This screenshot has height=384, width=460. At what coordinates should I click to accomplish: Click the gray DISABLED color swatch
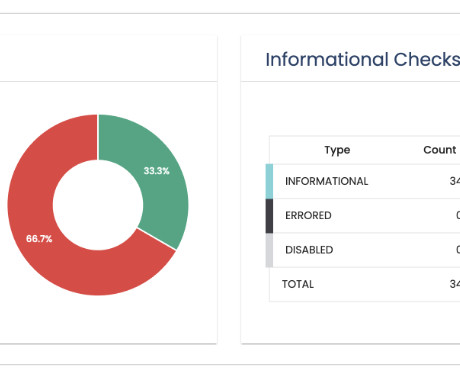tap(269, 250)
